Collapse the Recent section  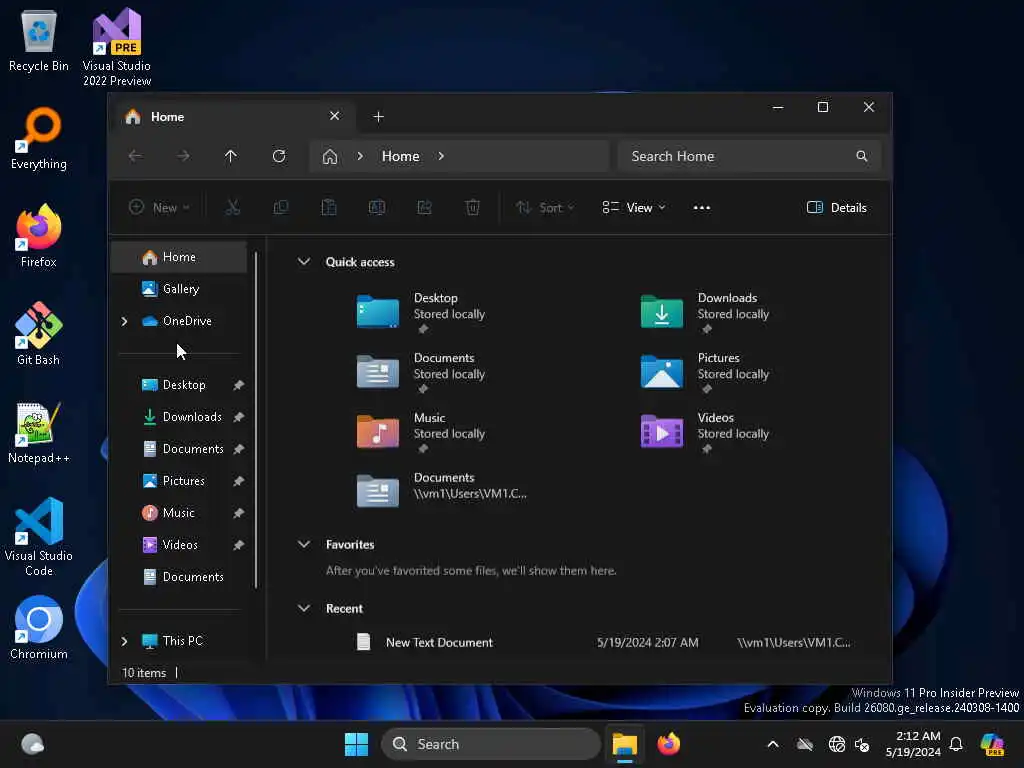[304, 608]
